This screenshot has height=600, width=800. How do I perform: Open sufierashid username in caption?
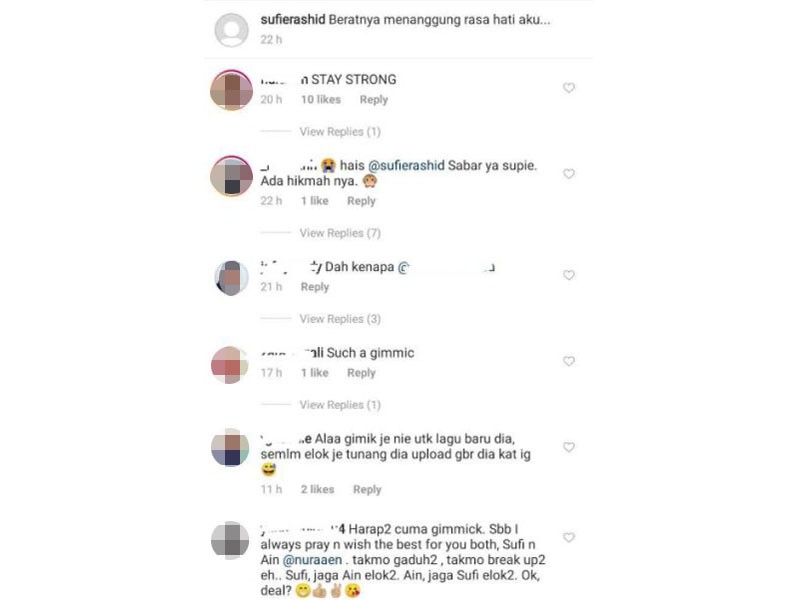click(x=293, y=20)
